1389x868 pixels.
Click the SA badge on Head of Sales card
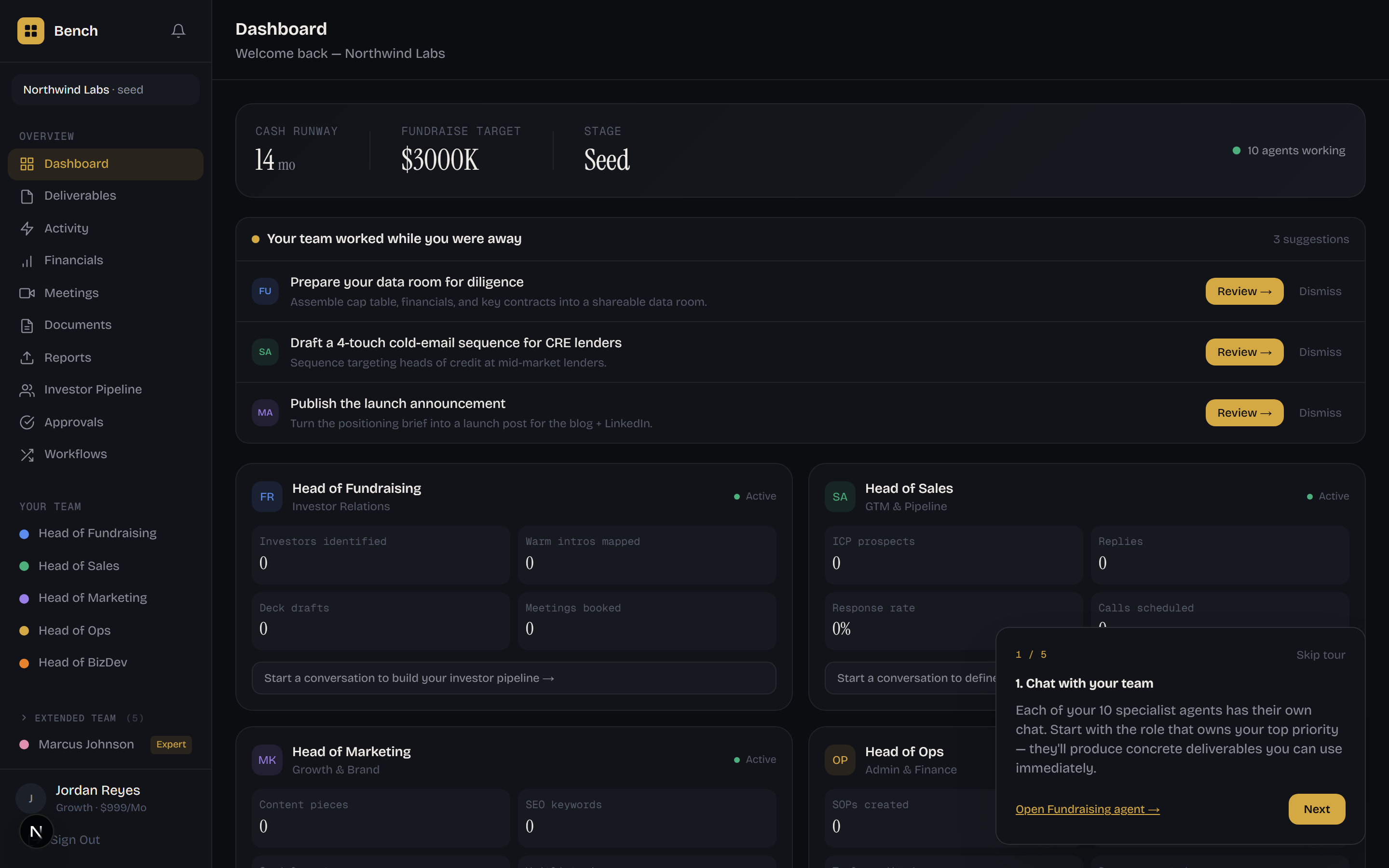click(x=840, y=497)
